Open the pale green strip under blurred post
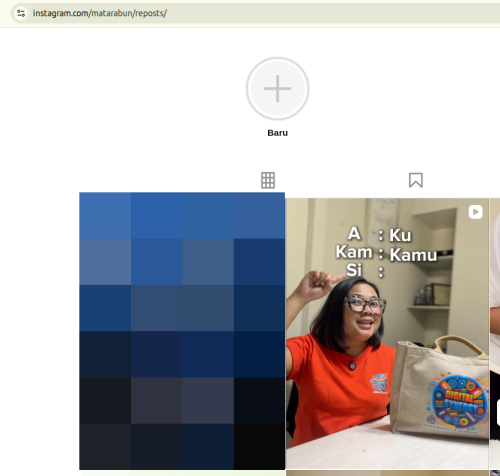Screen dimensions: 500x476 (x=182, y=473)
